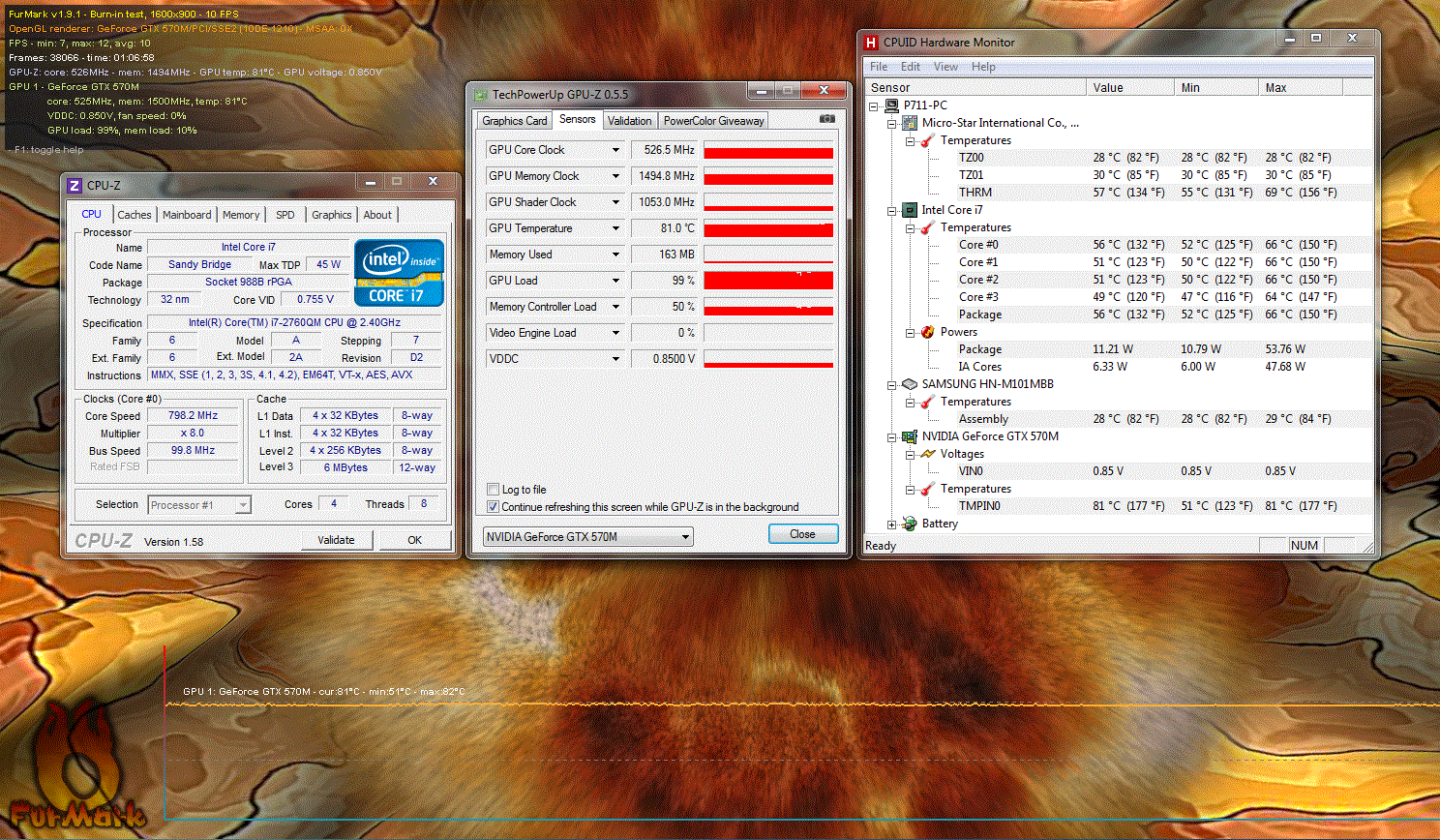Open the GPU Temperature sensor dropdown

point(615,228)
